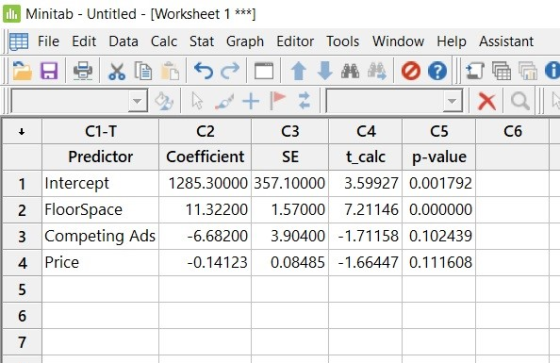Click the Show Worksheets Folder icon

point(501,71)
